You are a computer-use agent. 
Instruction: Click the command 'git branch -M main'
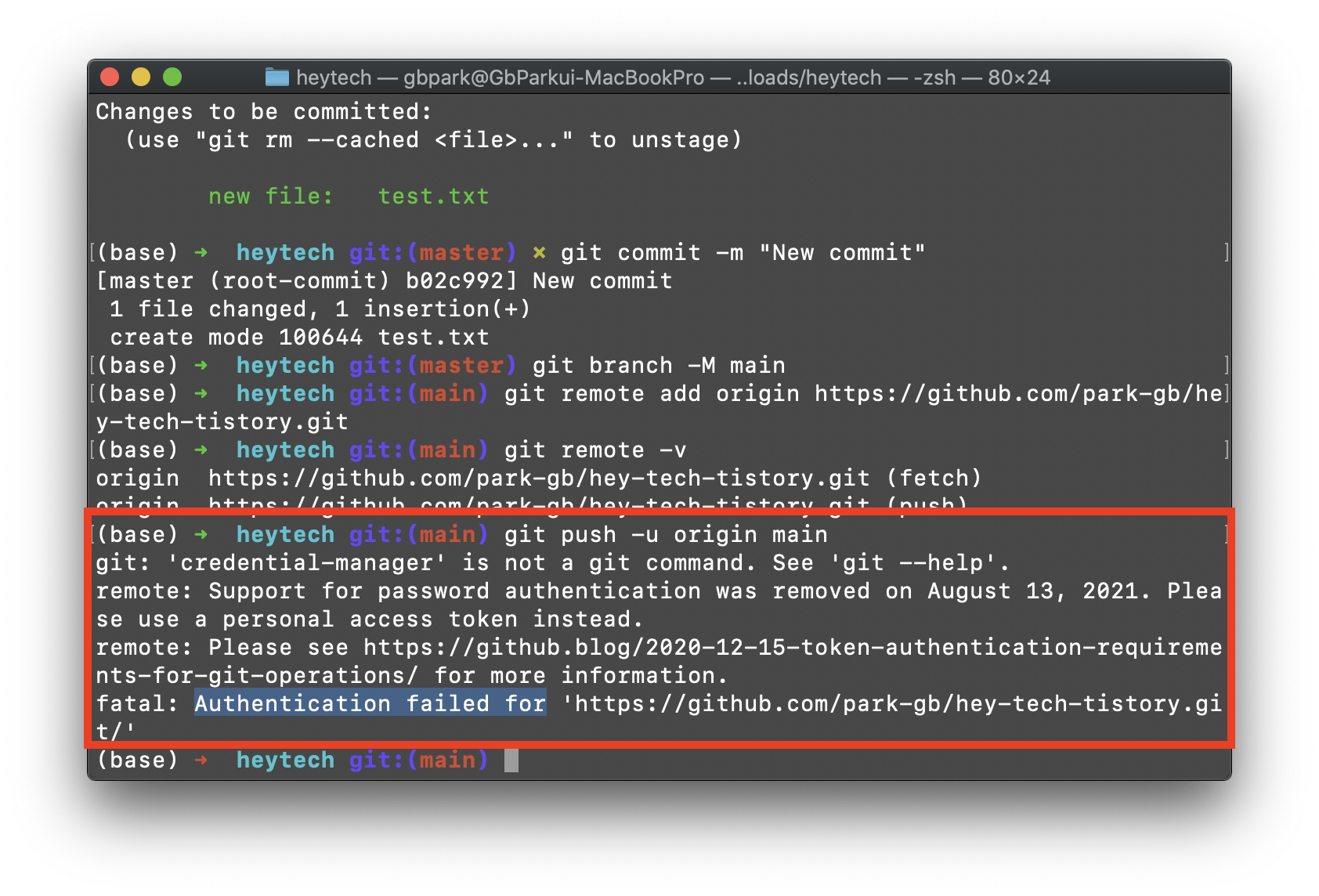pos(659,366)
